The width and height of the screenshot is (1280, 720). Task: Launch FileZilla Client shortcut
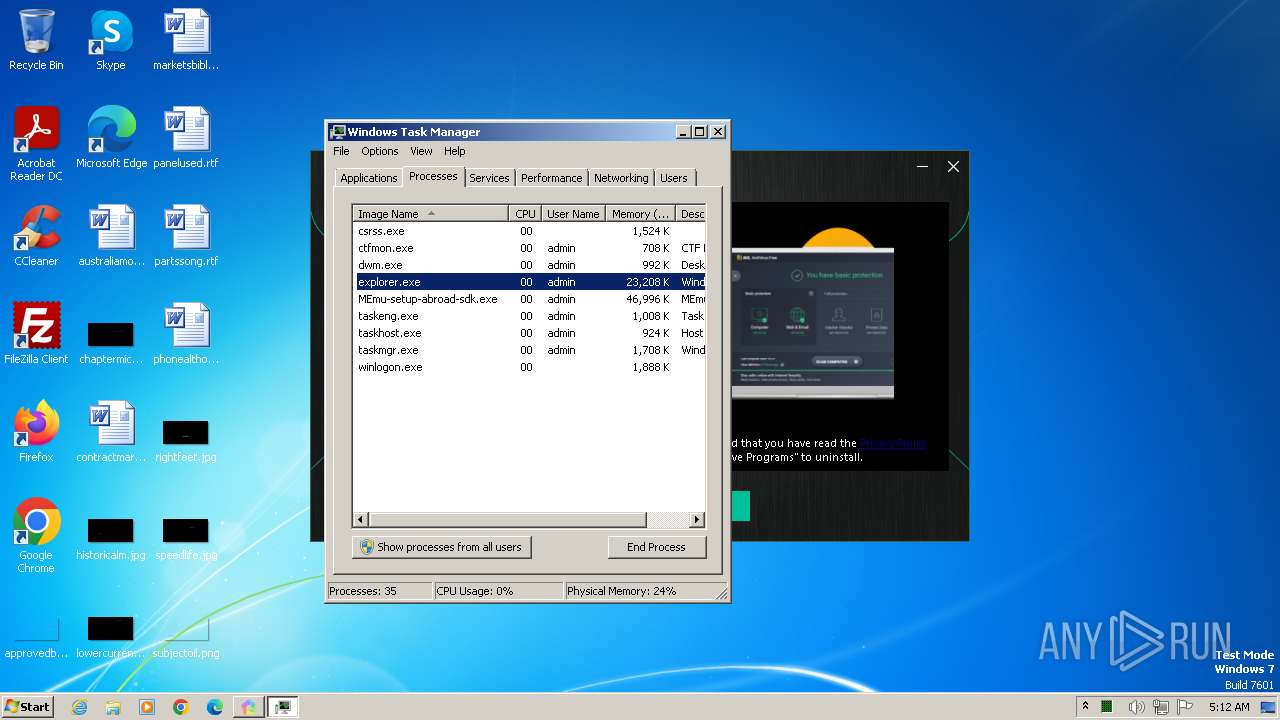(x=36, y=334)
